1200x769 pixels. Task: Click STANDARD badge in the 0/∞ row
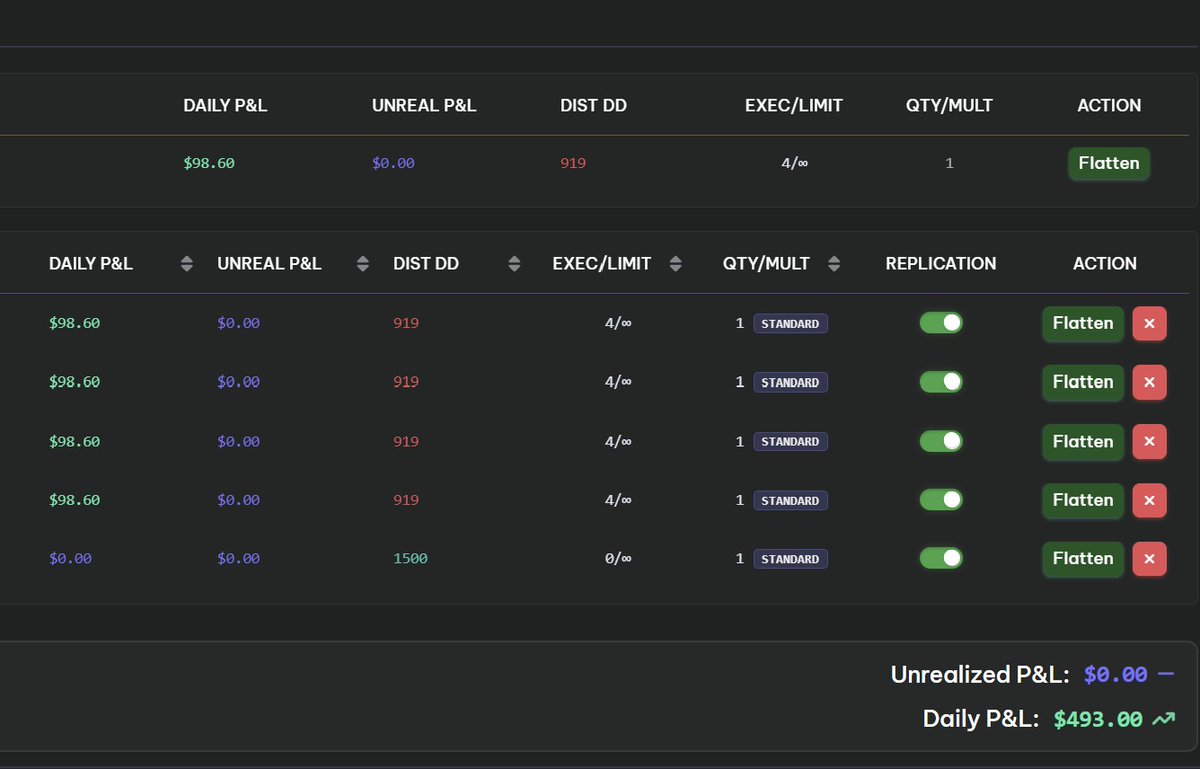click(x=790, y=559)
